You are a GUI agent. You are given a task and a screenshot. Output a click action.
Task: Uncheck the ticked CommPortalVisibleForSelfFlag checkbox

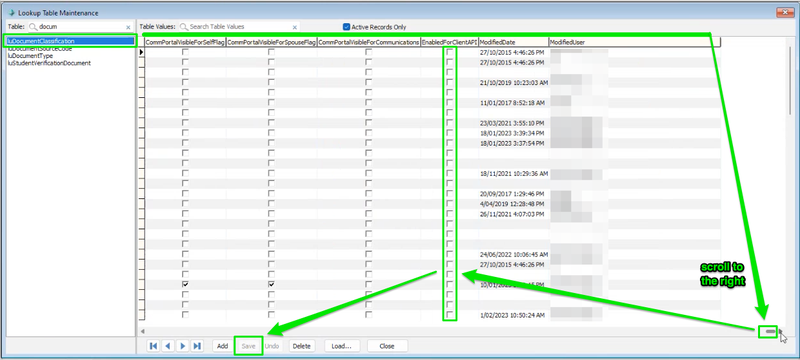(x=185, y=285)
